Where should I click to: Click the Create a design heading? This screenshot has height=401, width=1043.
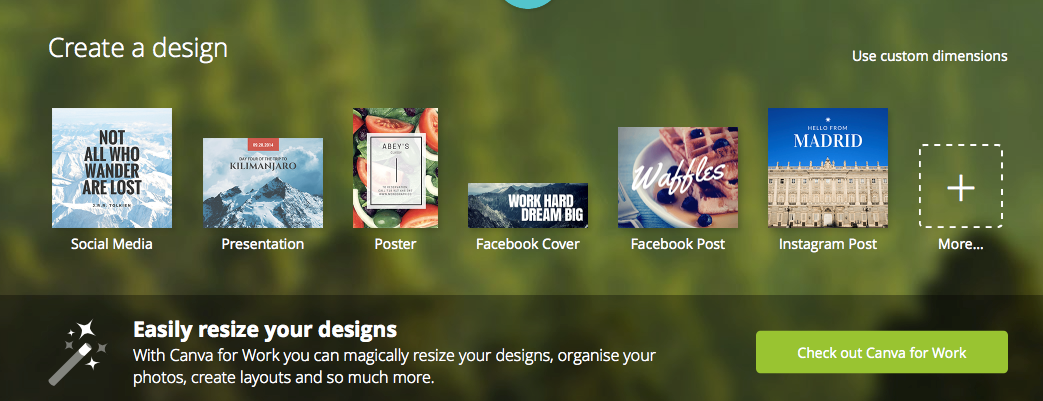138,48
